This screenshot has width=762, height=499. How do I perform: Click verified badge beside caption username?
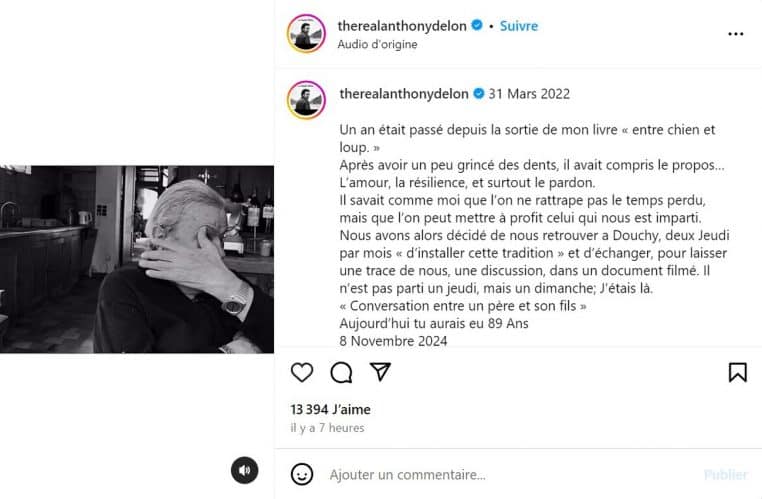[x=479, y=93]
